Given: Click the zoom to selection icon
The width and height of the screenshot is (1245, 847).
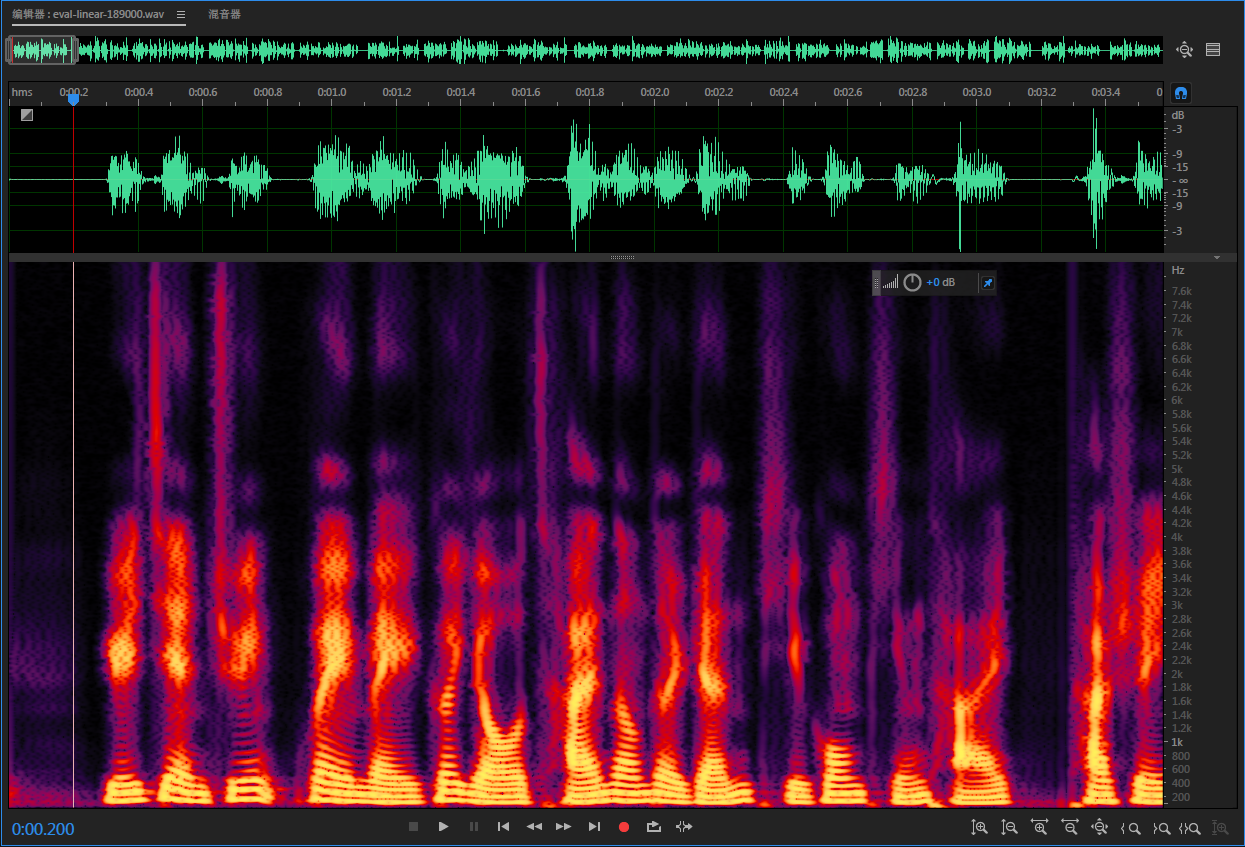Looking at the screenshot, I should coord(1192,828).
